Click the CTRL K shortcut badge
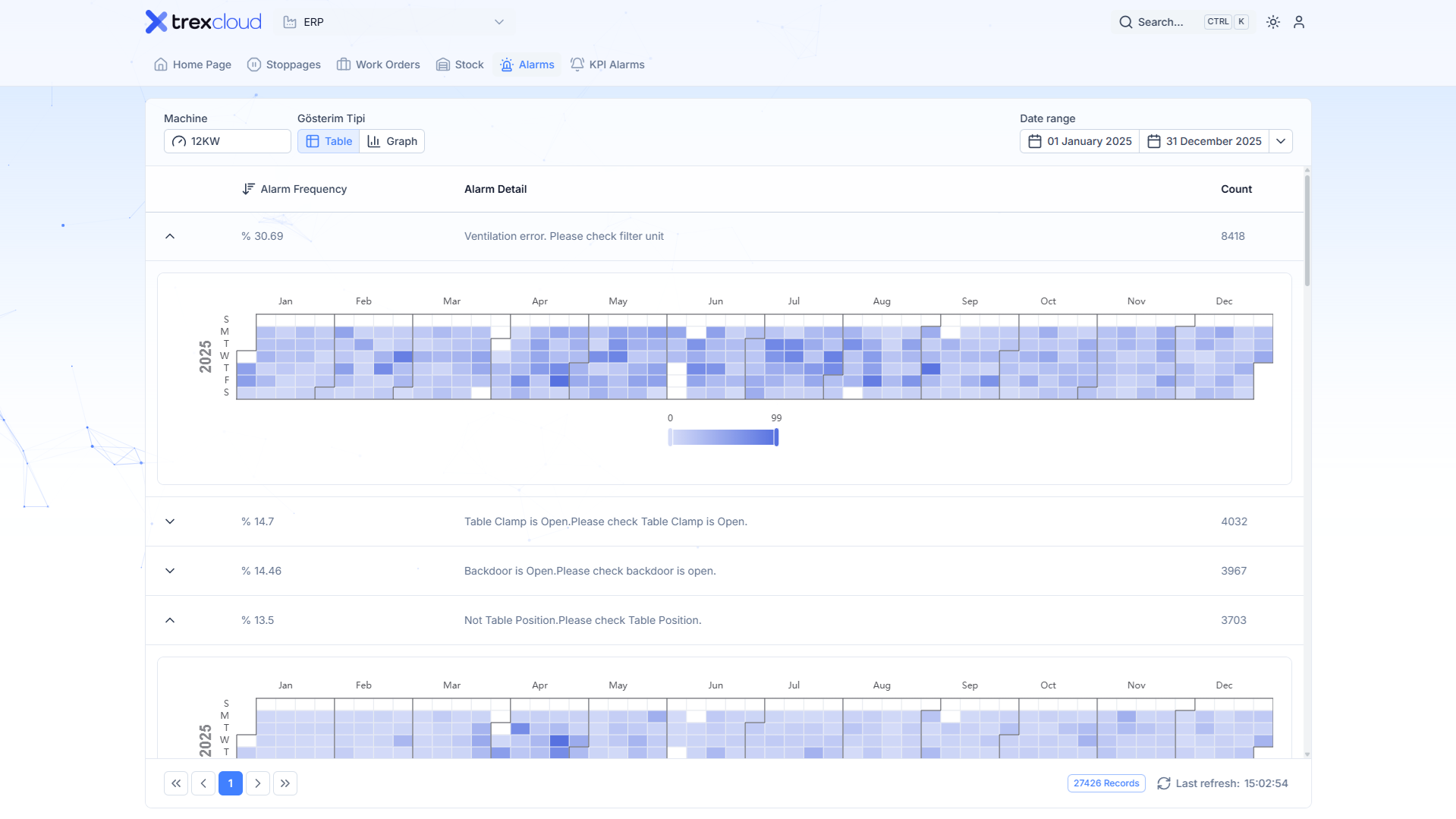This screenshot has width=1456, height=819. click(1226, 22)
